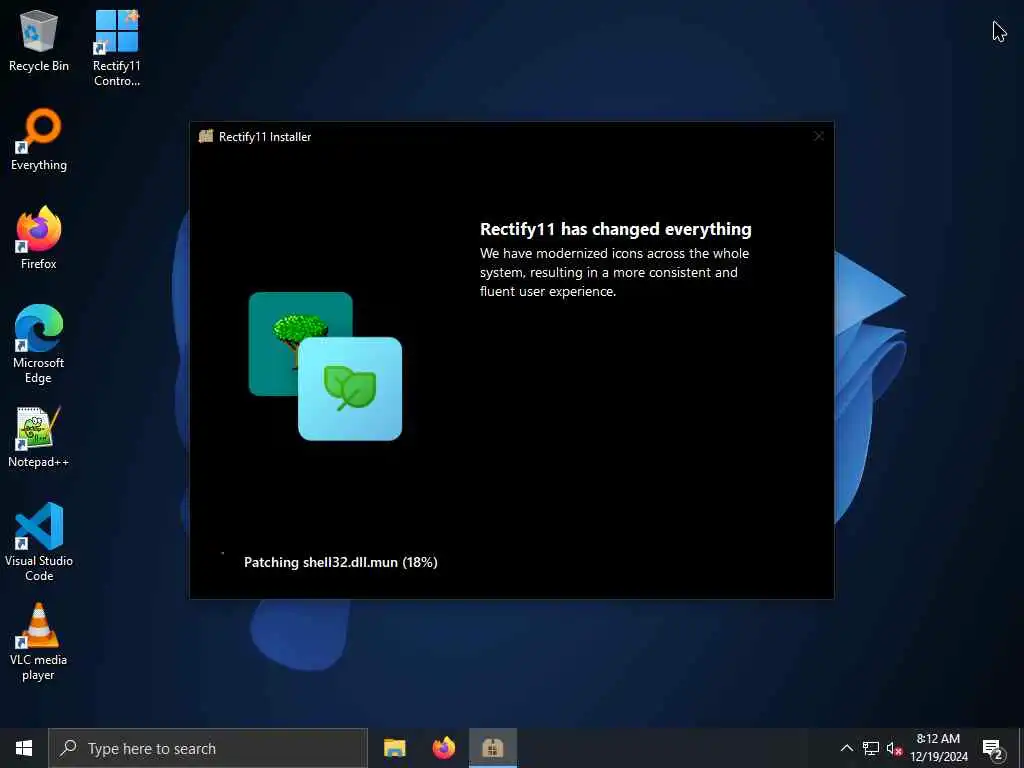
Task: Launch the Everything search shortcut
Action: point(39,140)
